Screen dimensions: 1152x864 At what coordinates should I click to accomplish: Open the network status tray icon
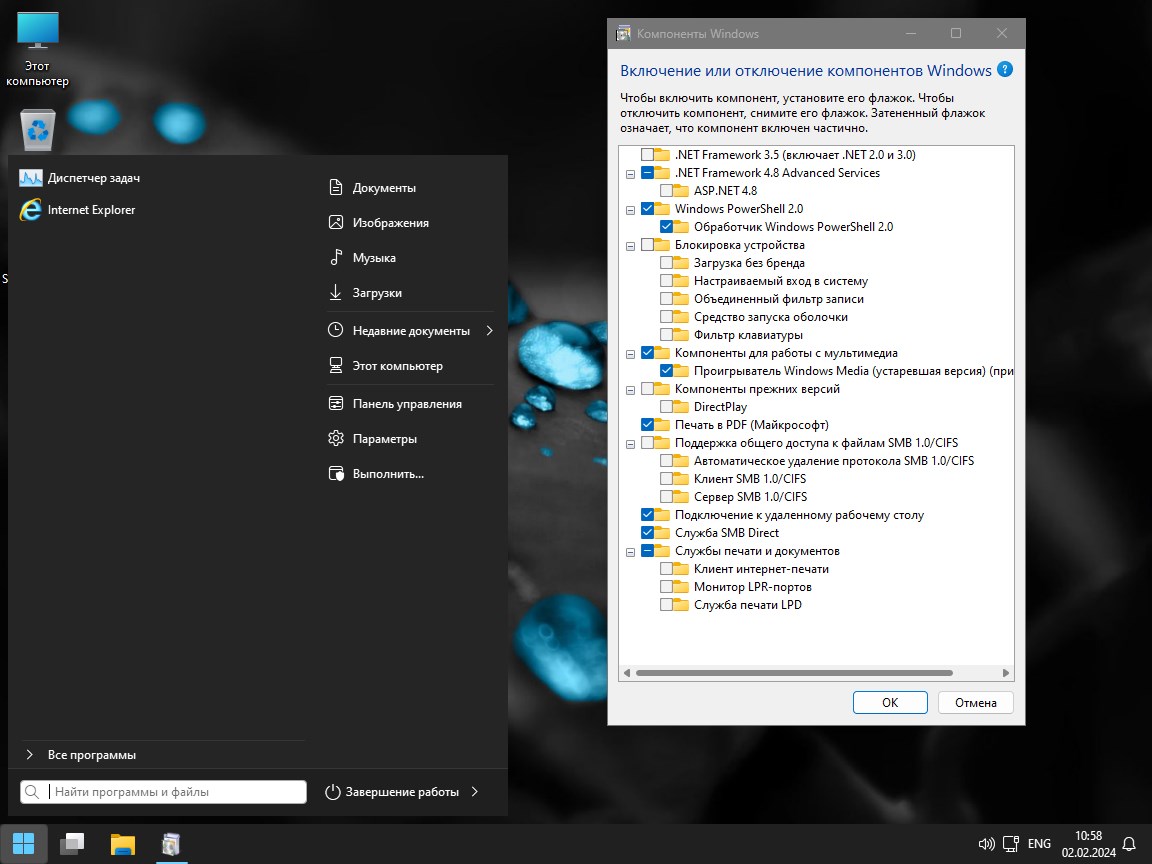[x=1011, y=844]
